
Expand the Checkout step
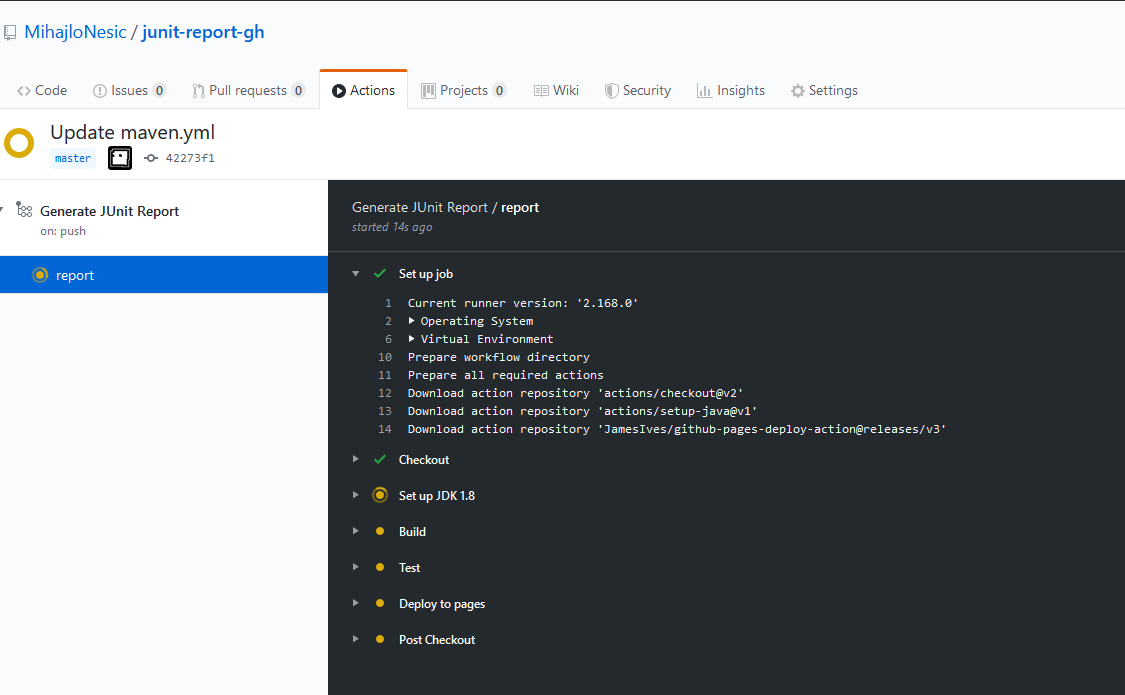click(356, 459)
